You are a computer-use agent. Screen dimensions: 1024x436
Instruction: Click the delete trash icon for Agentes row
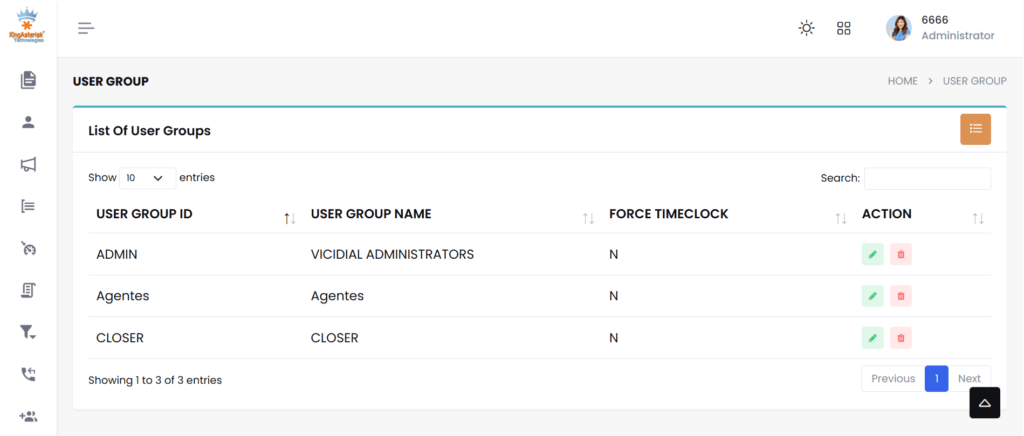[x=901, y=296]
